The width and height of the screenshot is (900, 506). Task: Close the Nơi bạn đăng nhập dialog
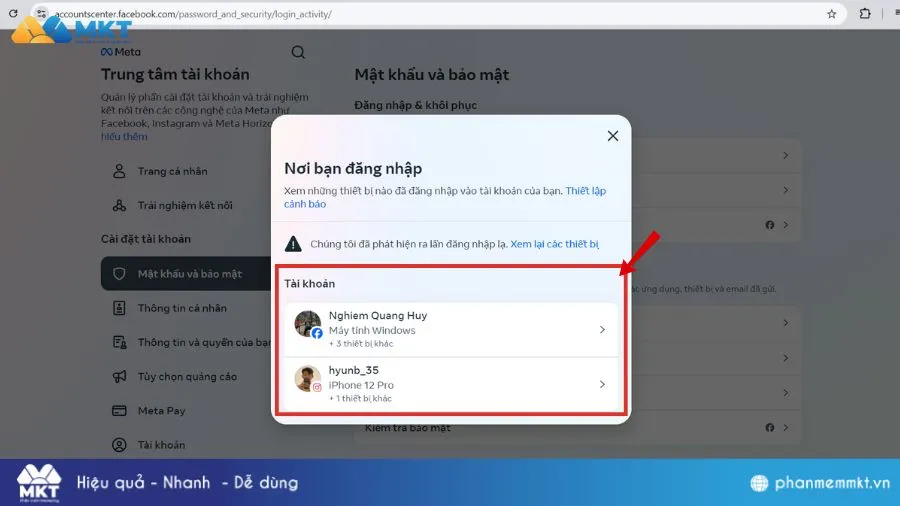(613, 136)
